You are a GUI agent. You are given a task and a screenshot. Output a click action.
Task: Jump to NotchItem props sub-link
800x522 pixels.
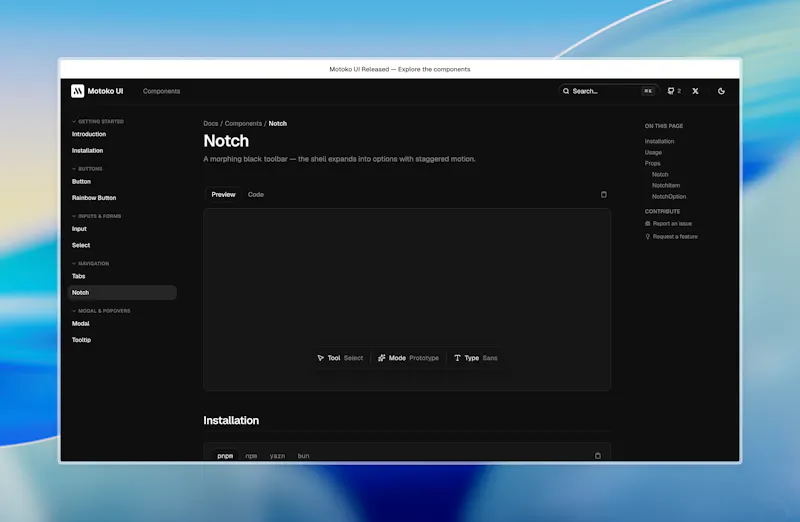point(666,186)
